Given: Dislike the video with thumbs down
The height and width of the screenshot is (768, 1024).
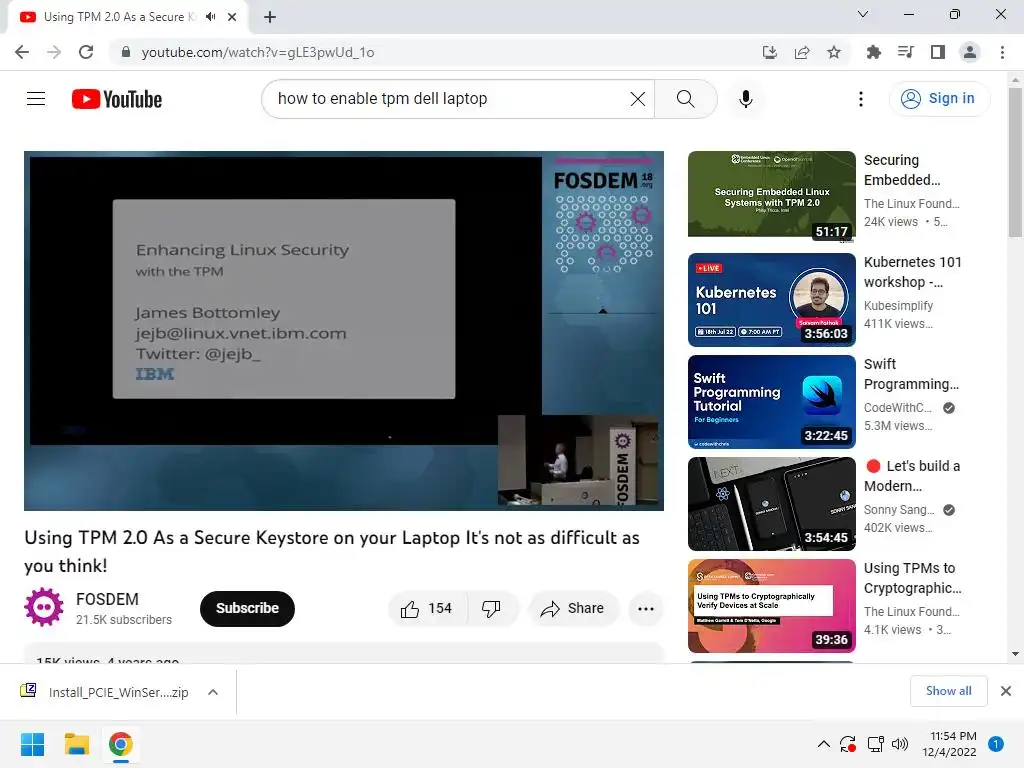Looking at the screenshot, I should [491, 609].
